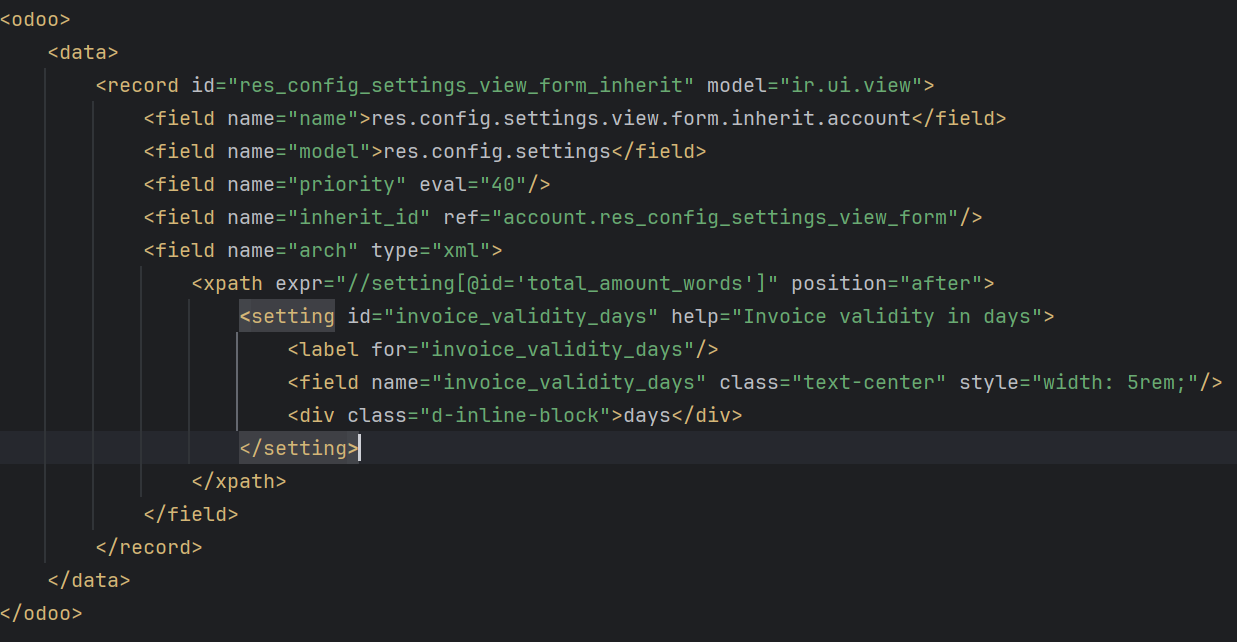Click the closing </odoo> tag
Screen dimensions: 1237x642
pyautogui.click(x=41, y=613)
